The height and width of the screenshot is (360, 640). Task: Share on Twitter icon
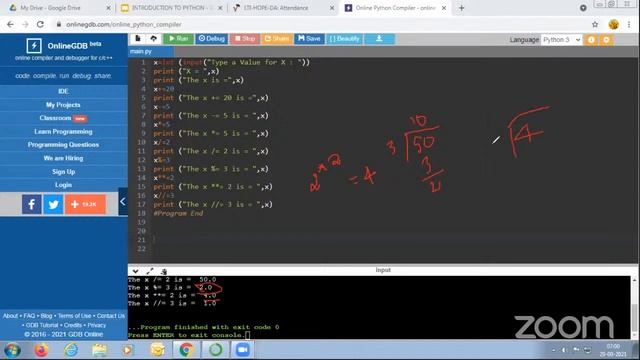53,204
